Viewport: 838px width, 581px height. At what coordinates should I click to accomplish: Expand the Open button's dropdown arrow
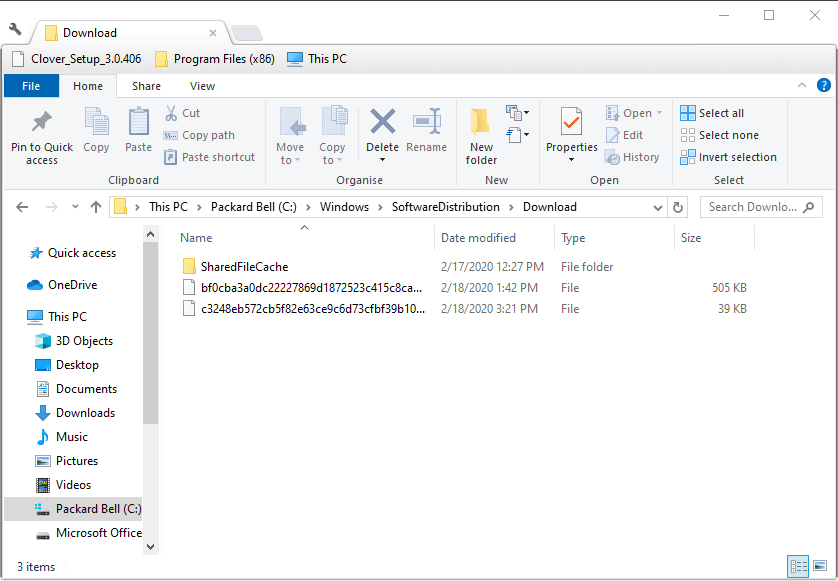(x=659, y=113)
